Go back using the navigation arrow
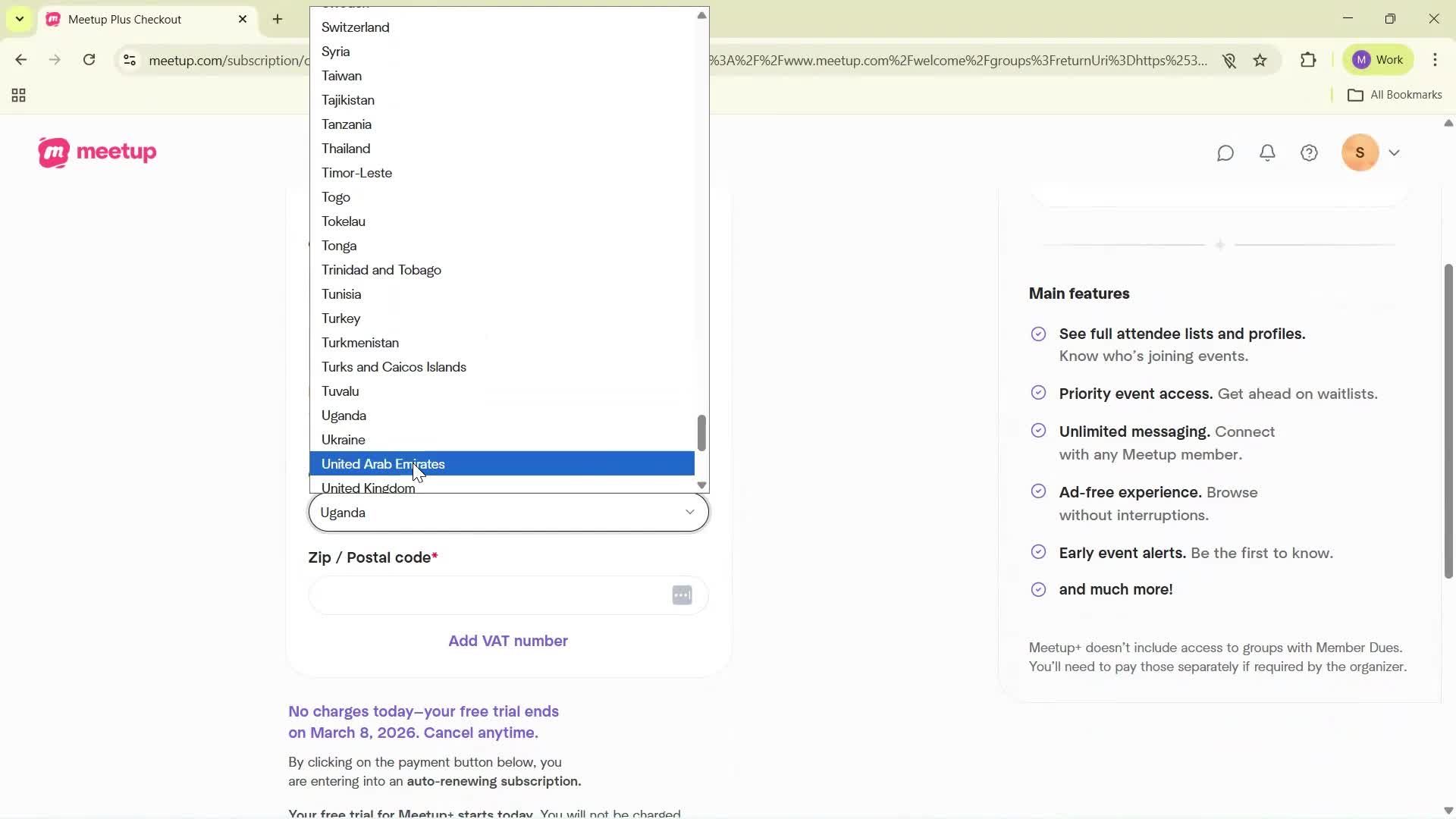Viewport: 1456px width, 819px height. [x=20, y=60]
